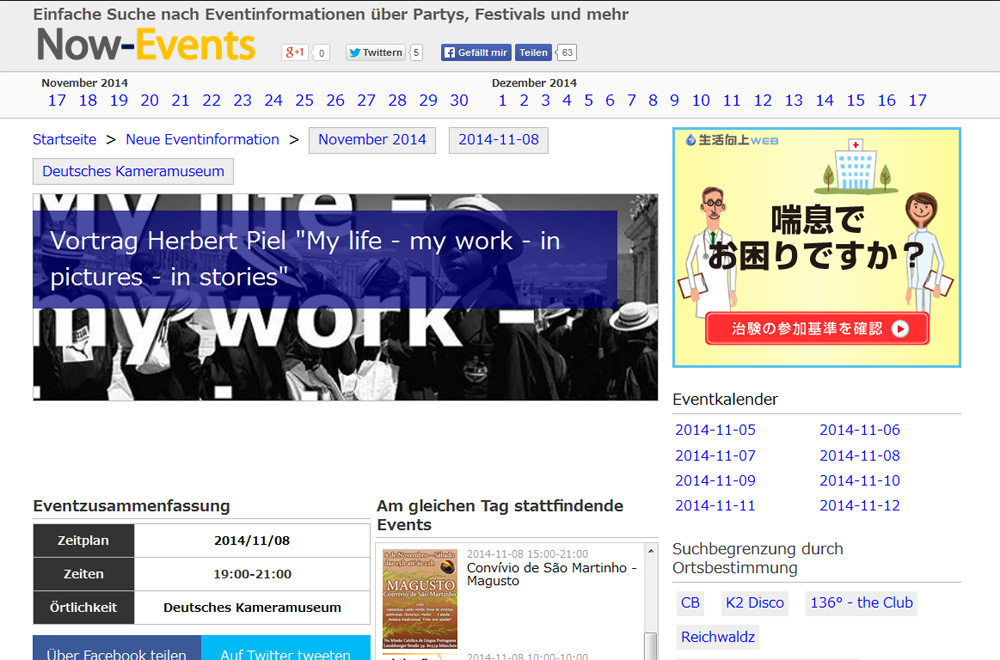Filter by location Reichwaldz
Viewport: 1000px width, 660px height.
click(718, 637)
